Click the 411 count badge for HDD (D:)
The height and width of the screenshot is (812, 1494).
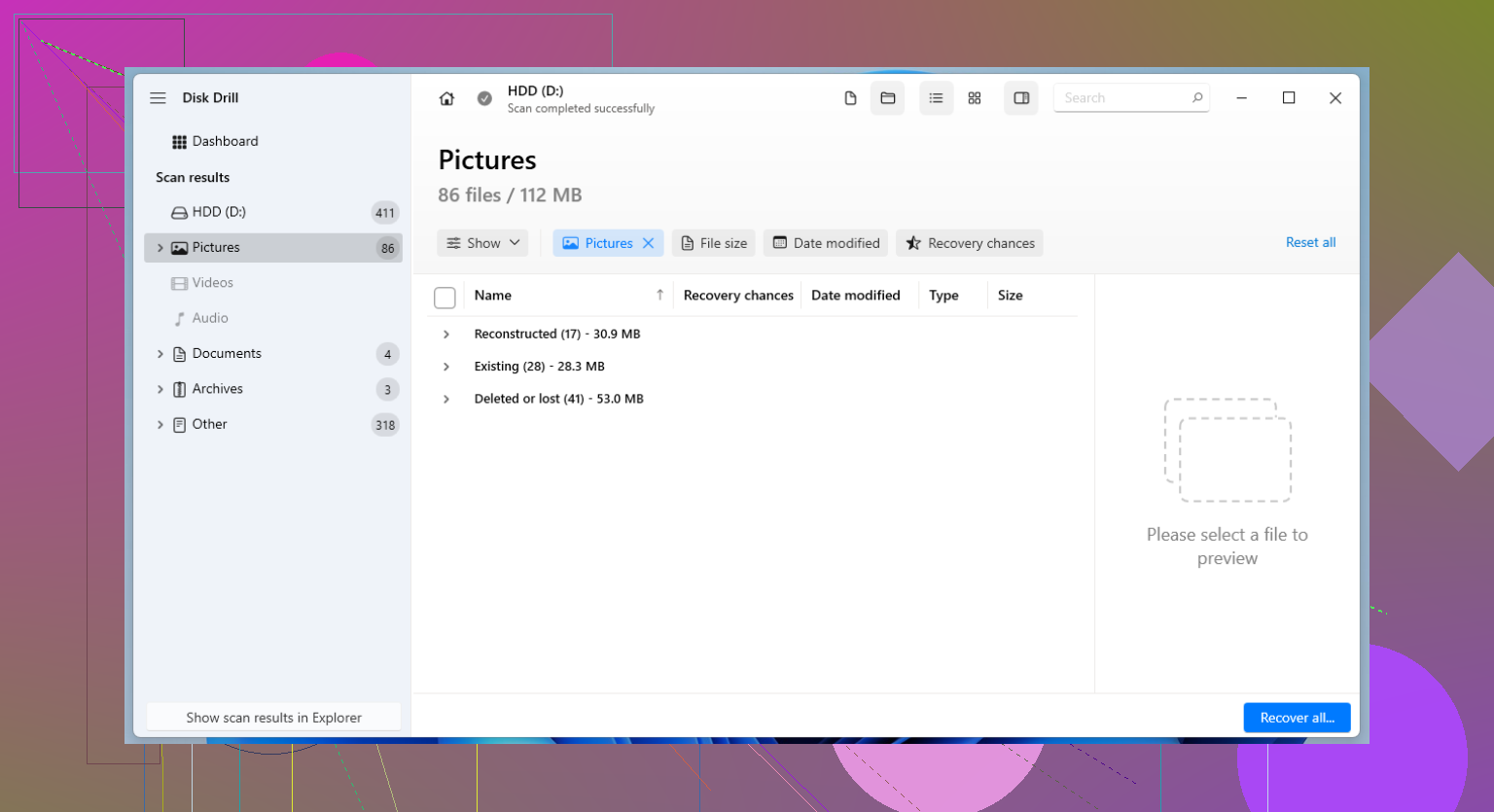(385, 213)
